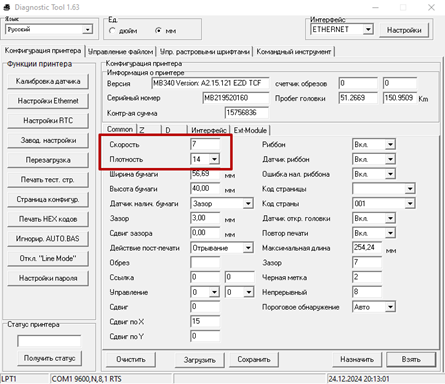Open Настройки пароля
Screen dimensions: 445x384
48,278
